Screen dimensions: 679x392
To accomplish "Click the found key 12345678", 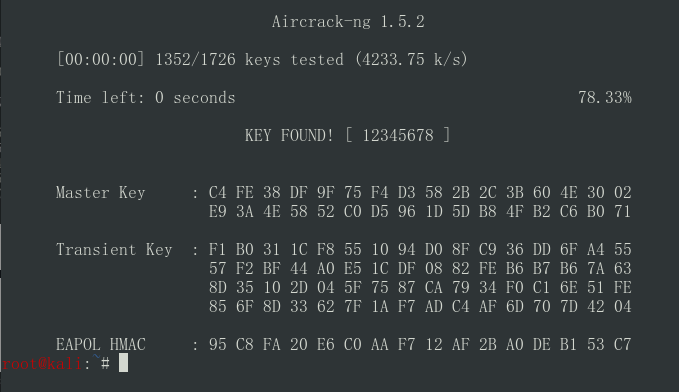I will 398,136.
